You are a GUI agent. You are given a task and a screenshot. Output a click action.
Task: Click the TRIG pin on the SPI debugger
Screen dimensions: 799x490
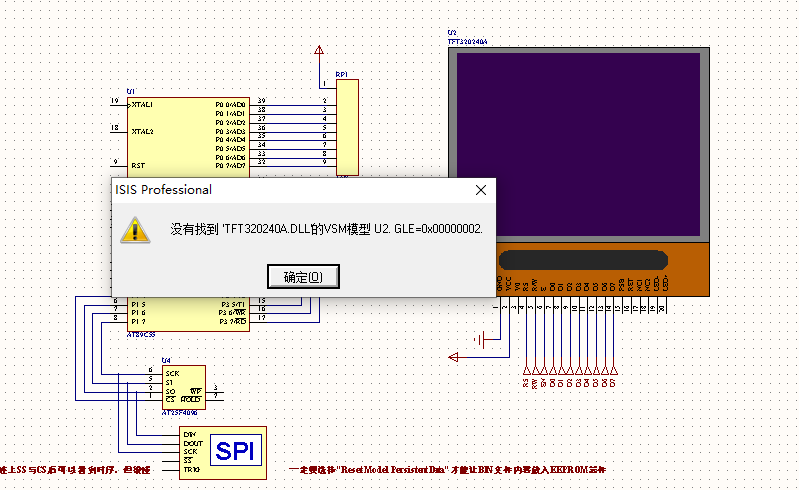(x=192, y=470)
